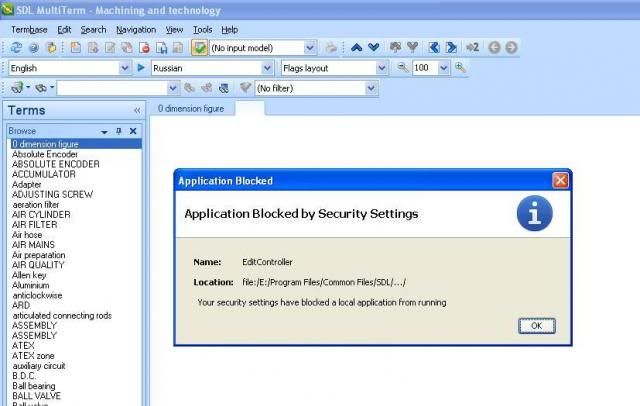640x406 pixels.
Task: Select 'AIR QUALITY' term
Action: click(x=38, y=265)
